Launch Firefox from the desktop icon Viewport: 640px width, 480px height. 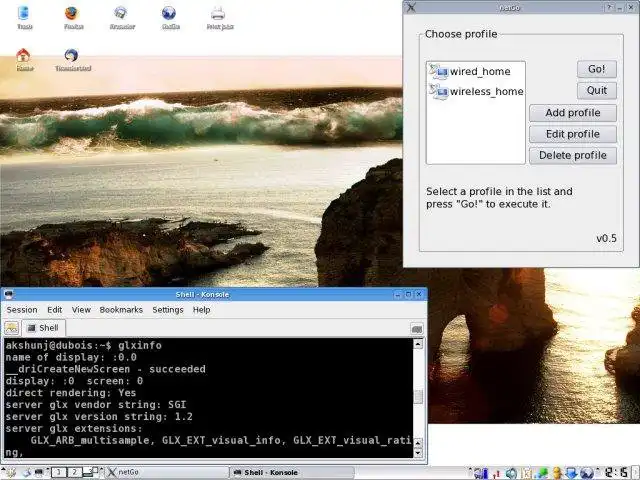pos(72,13)
